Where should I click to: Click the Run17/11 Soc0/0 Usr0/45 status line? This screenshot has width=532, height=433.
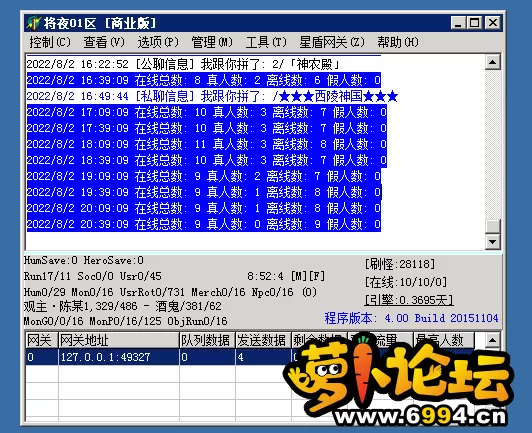93,276
